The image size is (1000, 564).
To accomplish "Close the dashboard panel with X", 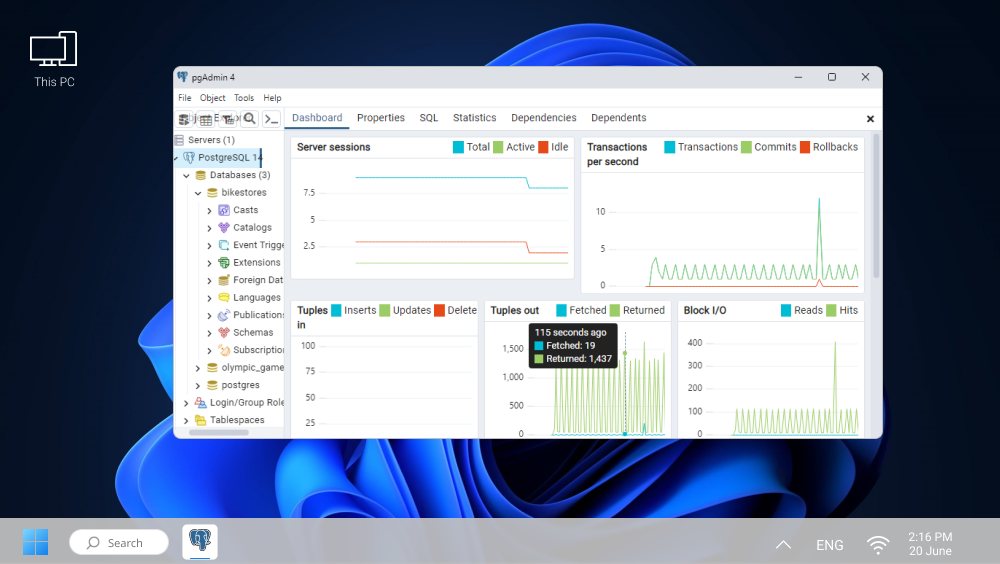I will [x=870, y=119].
